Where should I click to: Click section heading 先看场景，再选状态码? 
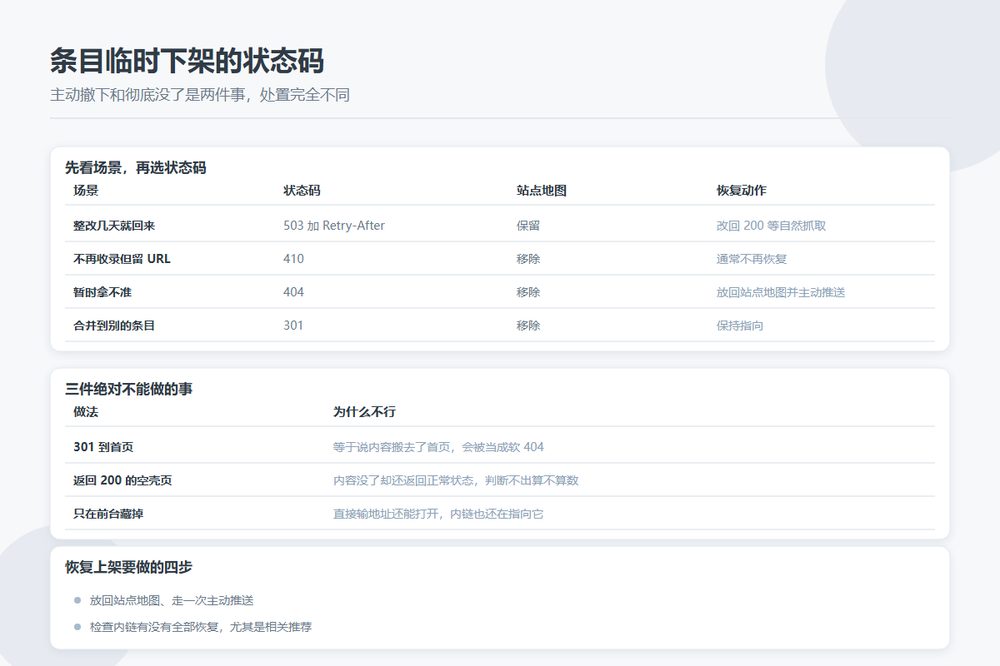tap(135, 168)
